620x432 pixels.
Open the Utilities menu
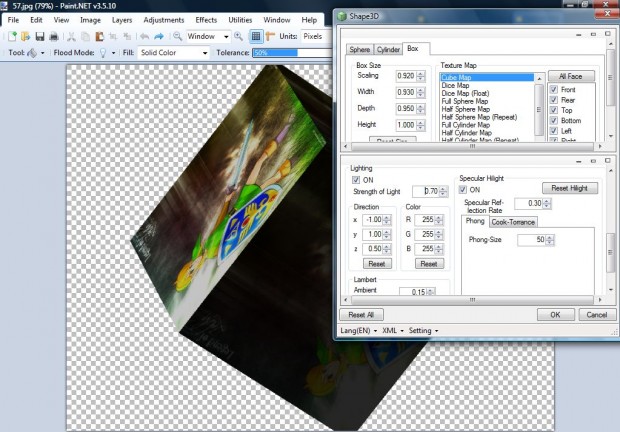pos(240,20)
